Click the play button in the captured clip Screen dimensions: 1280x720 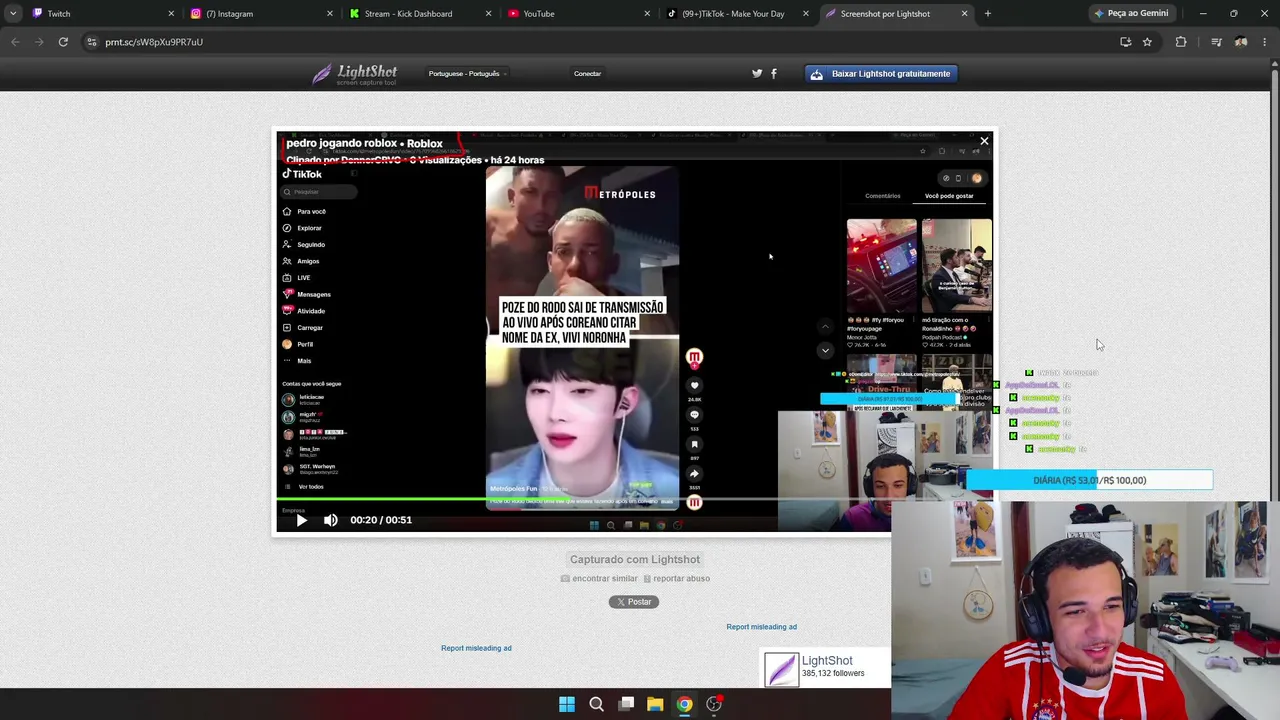[301, 520]
